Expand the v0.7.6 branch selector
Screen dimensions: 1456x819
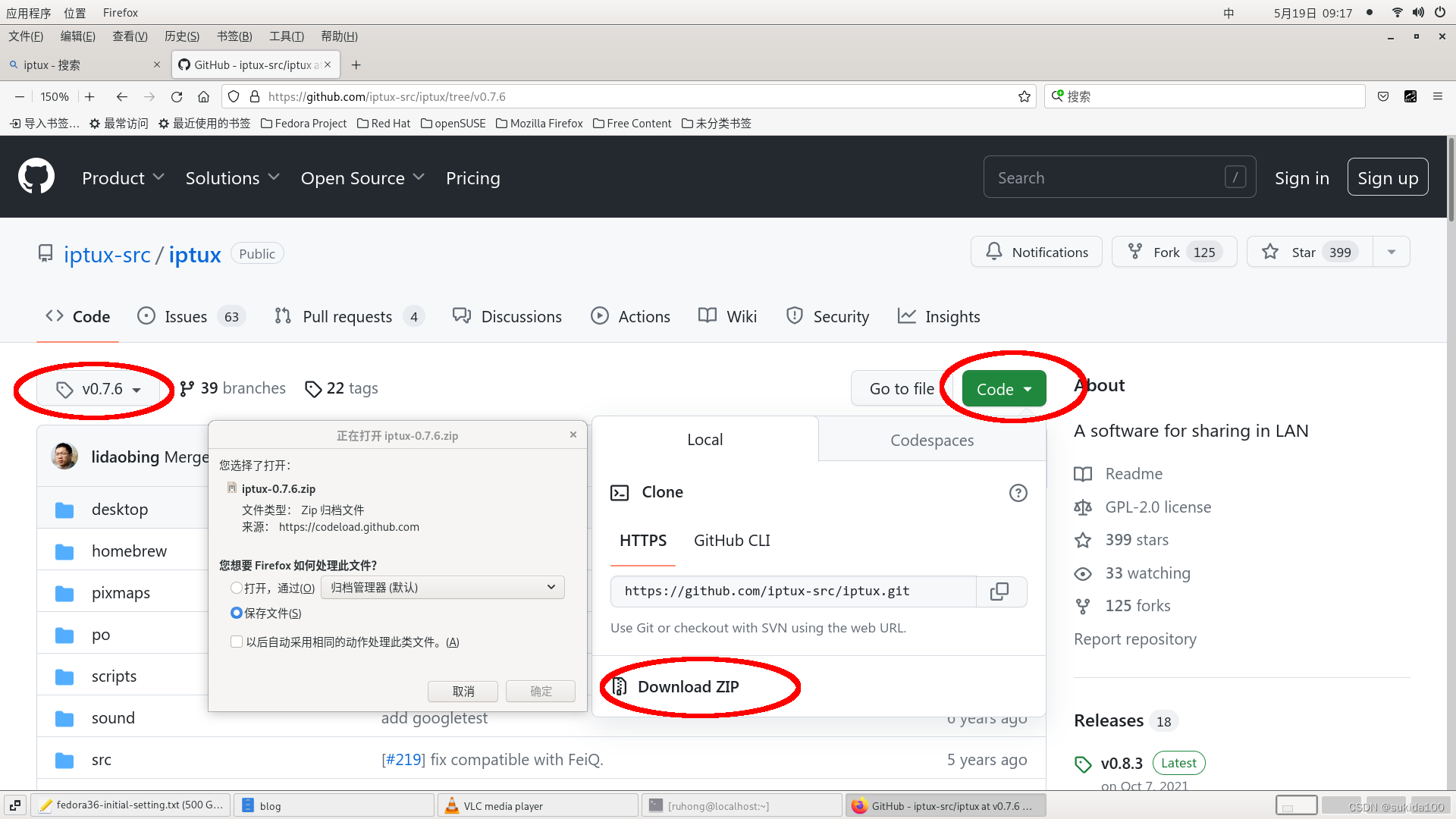[x=97, y=388]
